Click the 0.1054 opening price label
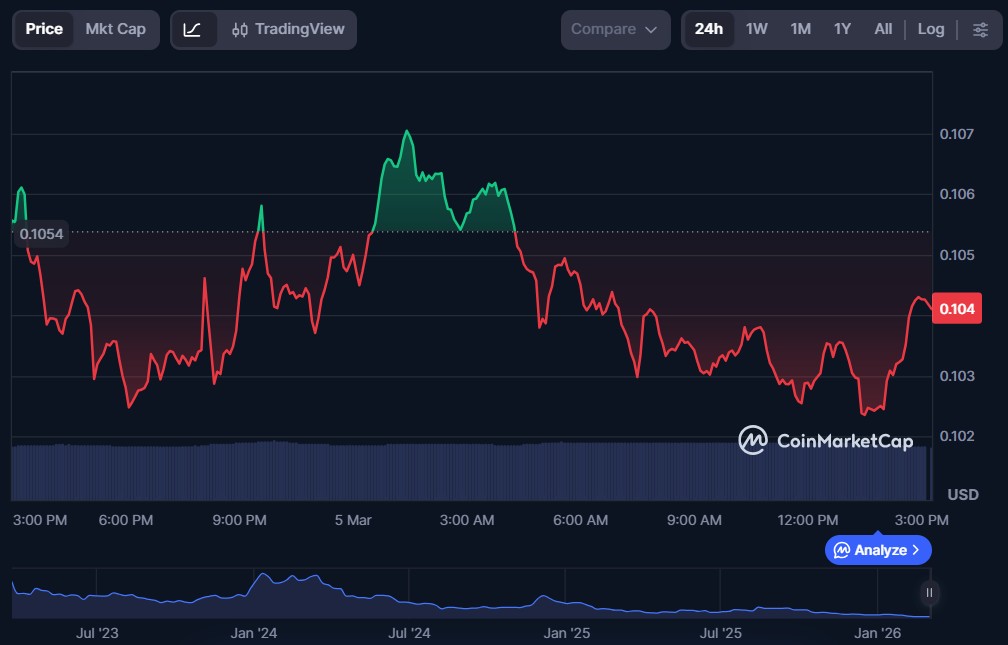The image size is (1008, 645). 41,234
